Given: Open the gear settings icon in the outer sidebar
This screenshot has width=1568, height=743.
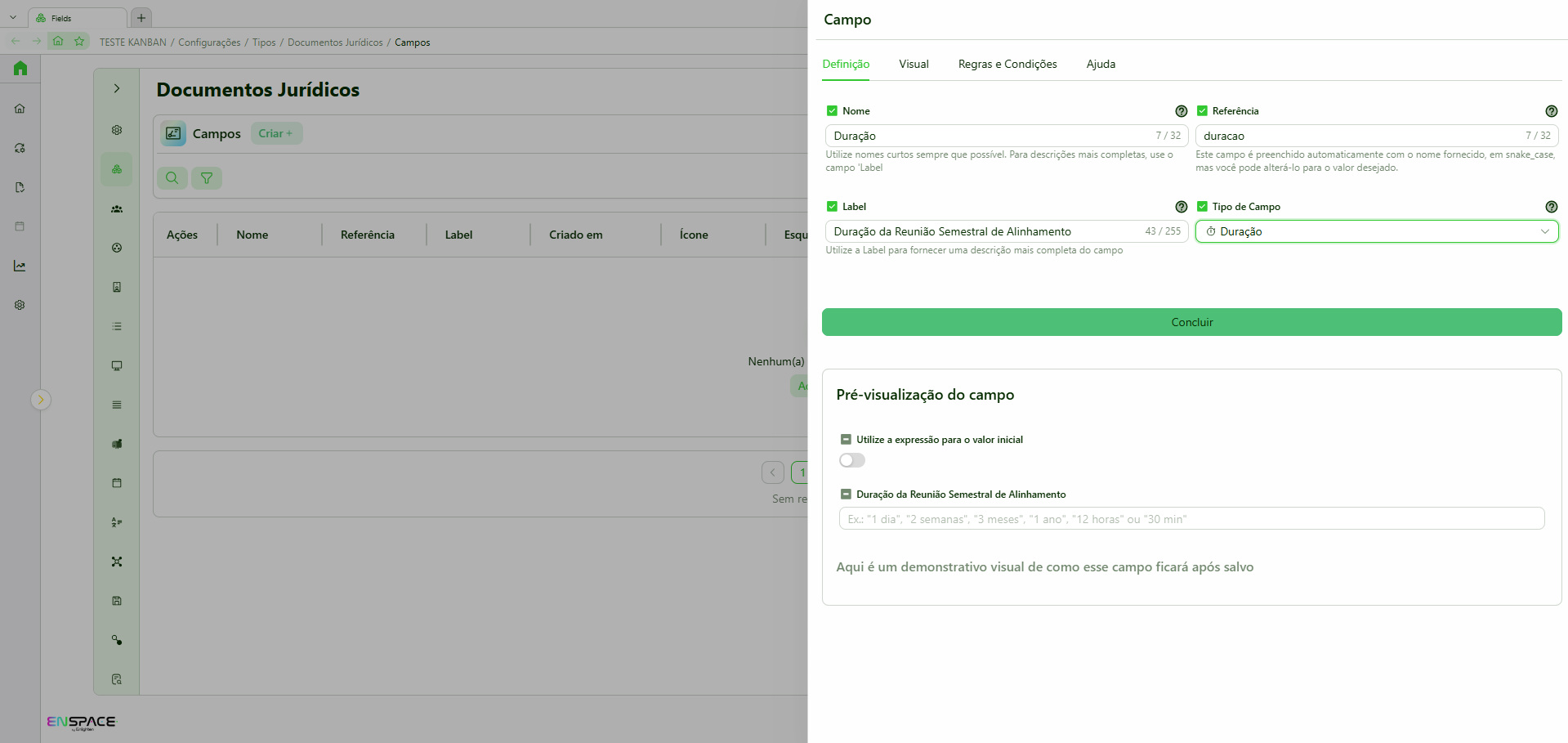Looking at the screenshot, I should click(20, 305).
